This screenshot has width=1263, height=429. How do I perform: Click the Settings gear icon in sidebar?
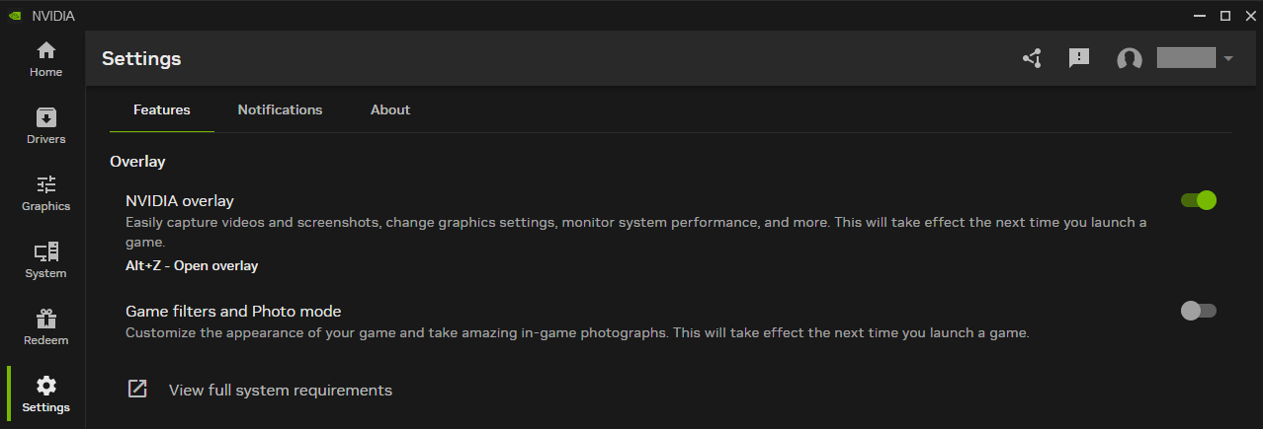[x=46, y=386]
